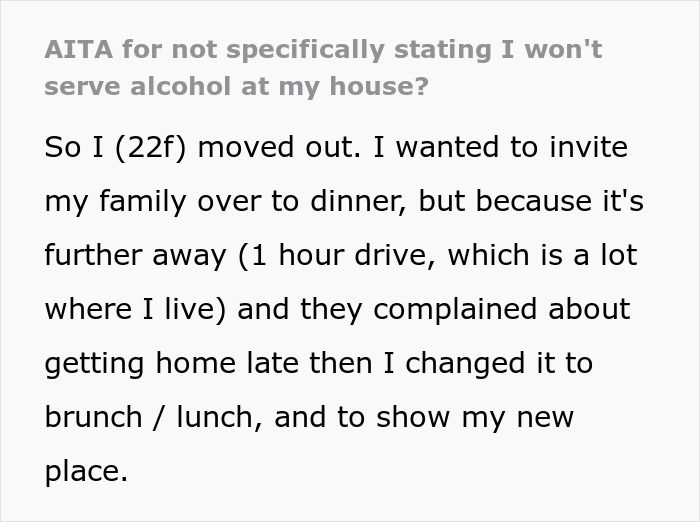This screenshot has width=700, height=522.
Task: Click 'serve alcohol at my house?' title line
Action: tap(236, 86)
